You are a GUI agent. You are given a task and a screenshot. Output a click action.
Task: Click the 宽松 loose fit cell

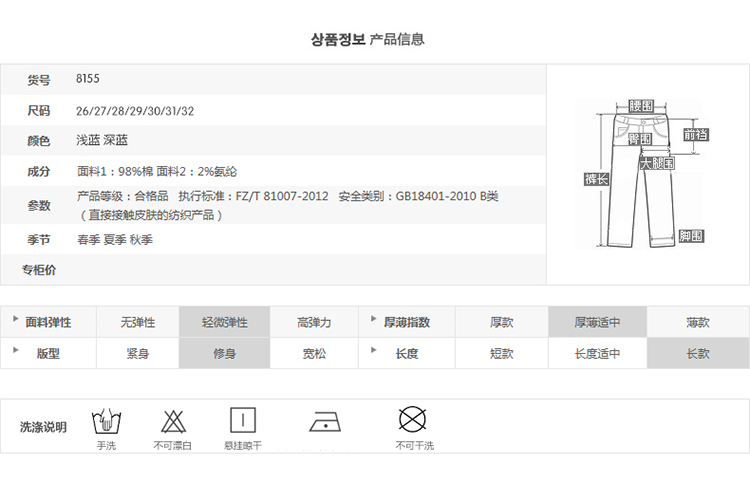314,353
